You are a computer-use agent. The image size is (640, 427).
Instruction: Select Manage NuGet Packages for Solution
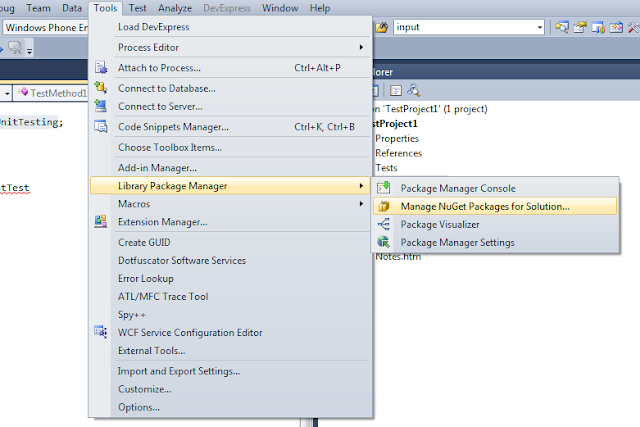[484, 207]
